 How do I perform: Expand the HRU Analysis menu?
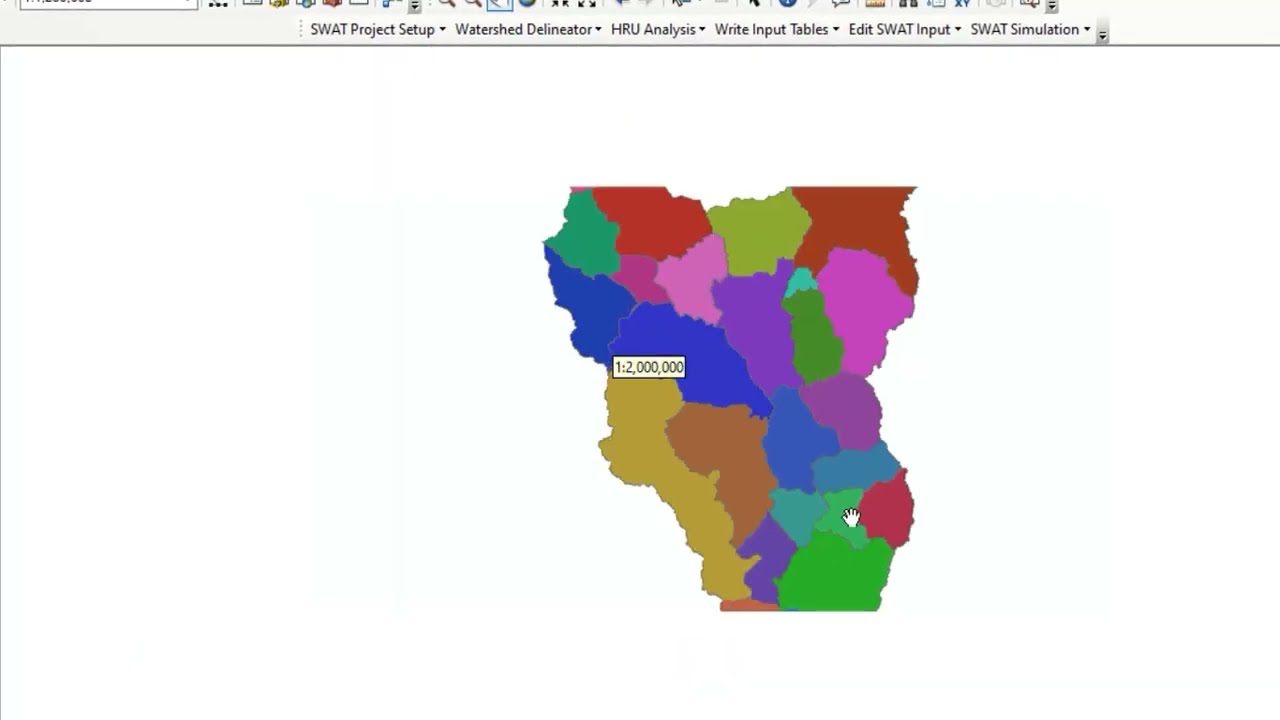coord(658,29)
